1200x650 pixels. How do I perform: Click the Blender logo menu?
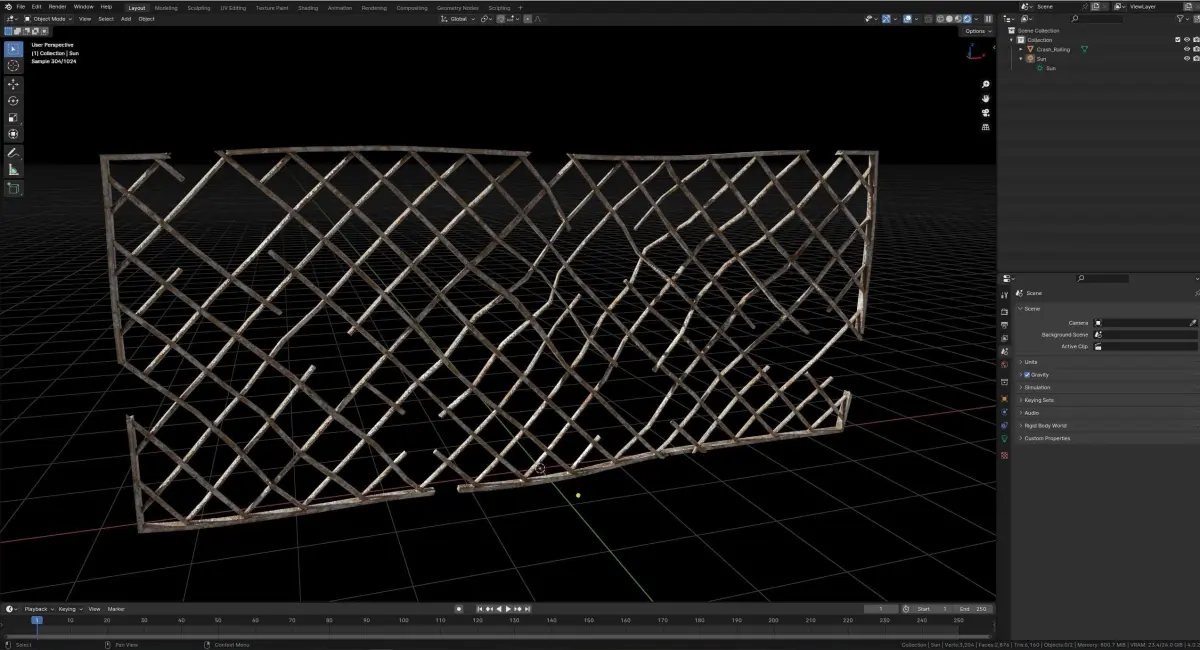point(7,7)
